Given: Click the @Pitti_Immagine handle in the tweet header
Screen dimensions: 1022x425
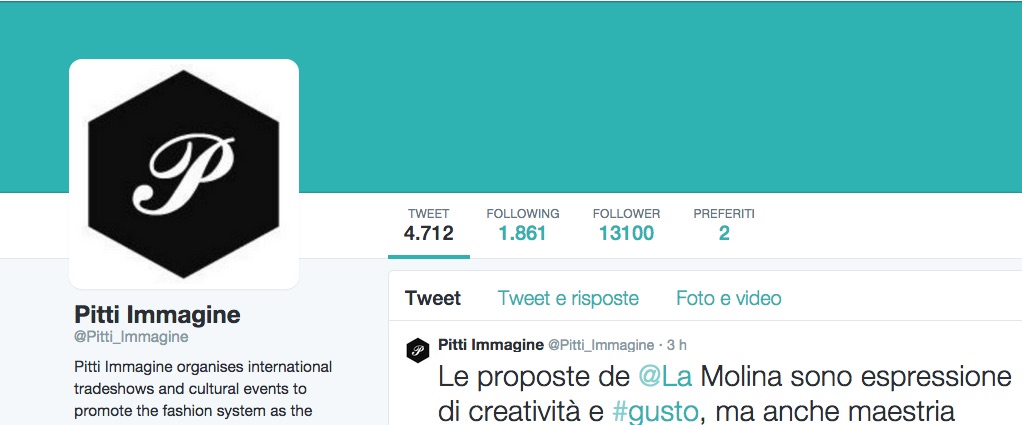Looking at the screenshot, I should click(x=601, y=345).
